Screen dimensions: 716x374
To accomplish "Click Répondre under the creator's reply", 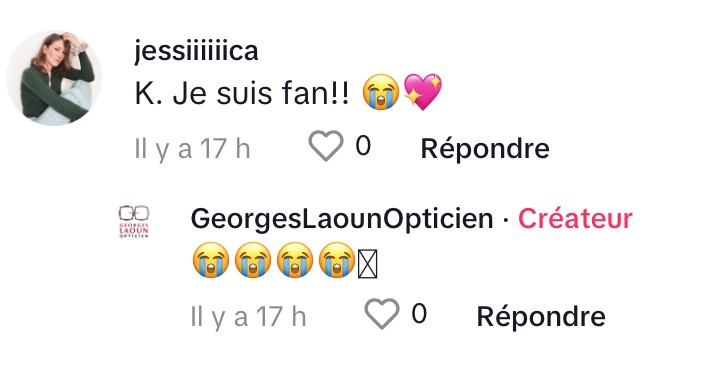I will click(541, 316).
